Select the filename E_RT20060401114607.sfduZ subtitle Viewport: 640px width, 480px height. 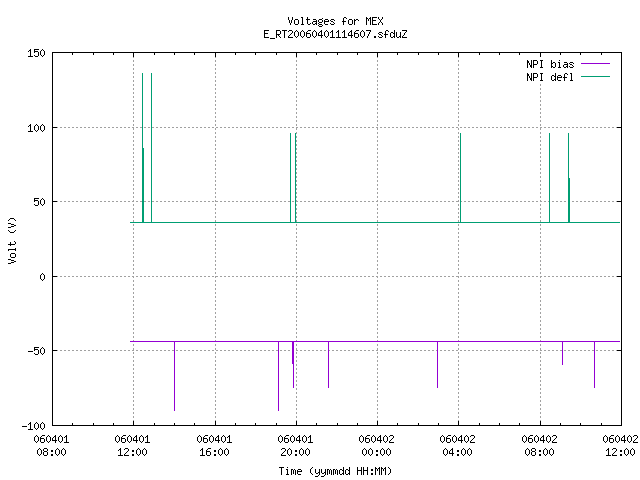pos(335,34)
